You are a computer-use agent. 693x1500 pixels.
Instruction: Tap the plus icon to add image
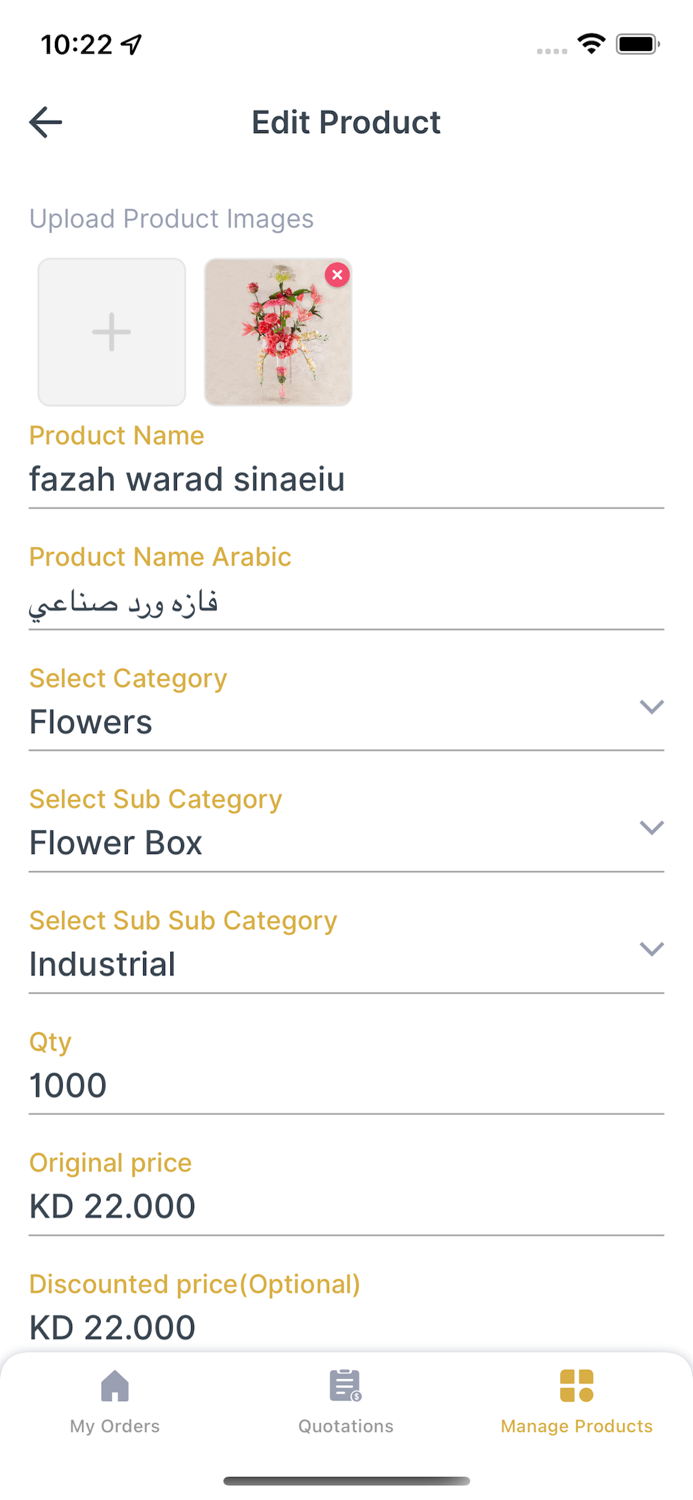112,332
